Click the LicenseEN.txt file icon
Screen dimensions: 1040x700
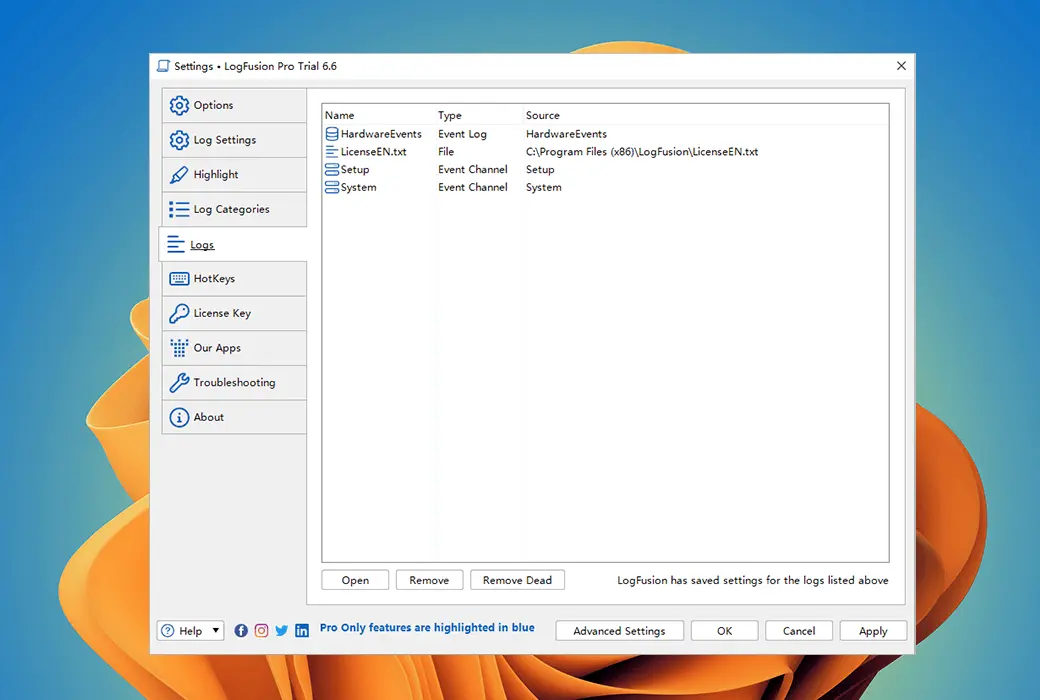332,152
